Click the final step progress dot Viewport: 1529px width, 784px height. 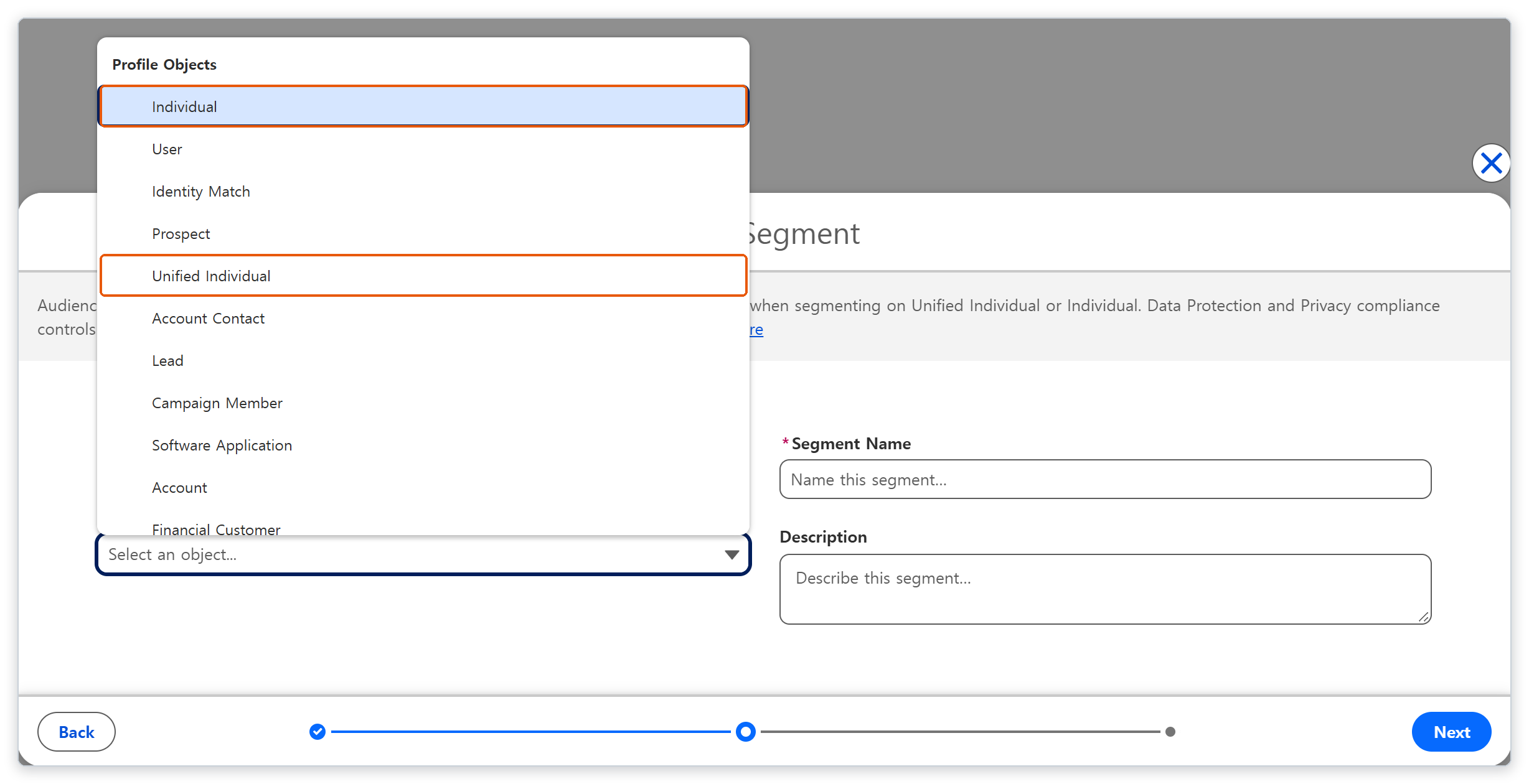(x=1170, y=732)
